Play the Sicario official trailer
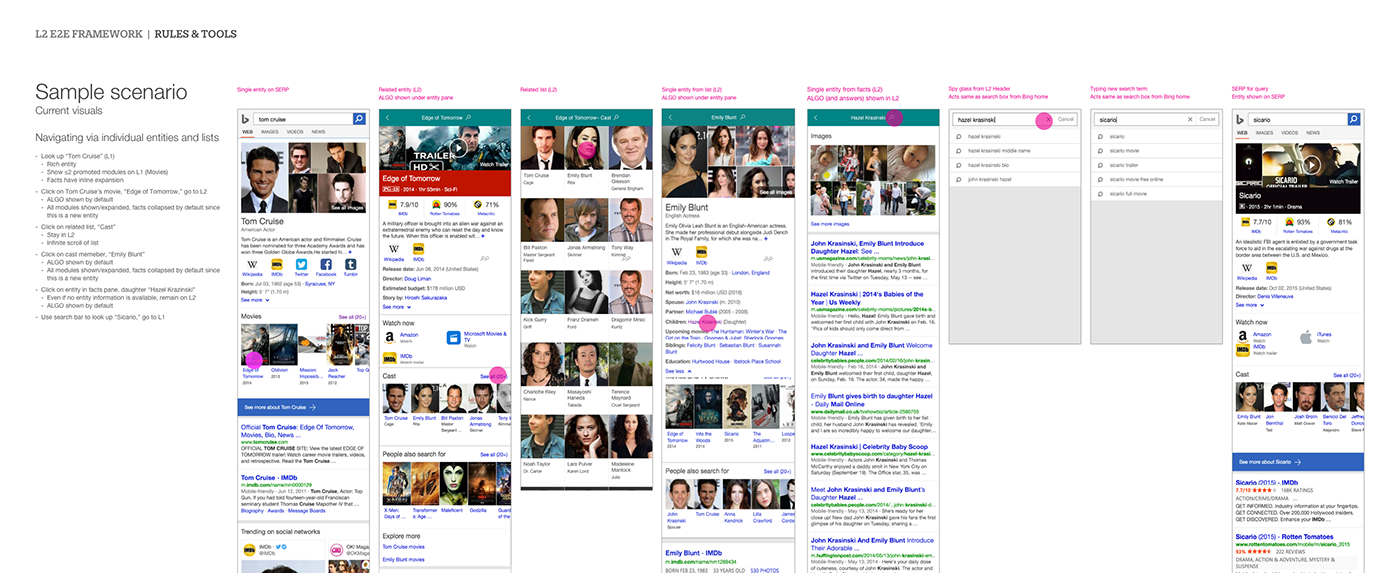The width and height of the screenshot is (1400, 573). 1312,165
